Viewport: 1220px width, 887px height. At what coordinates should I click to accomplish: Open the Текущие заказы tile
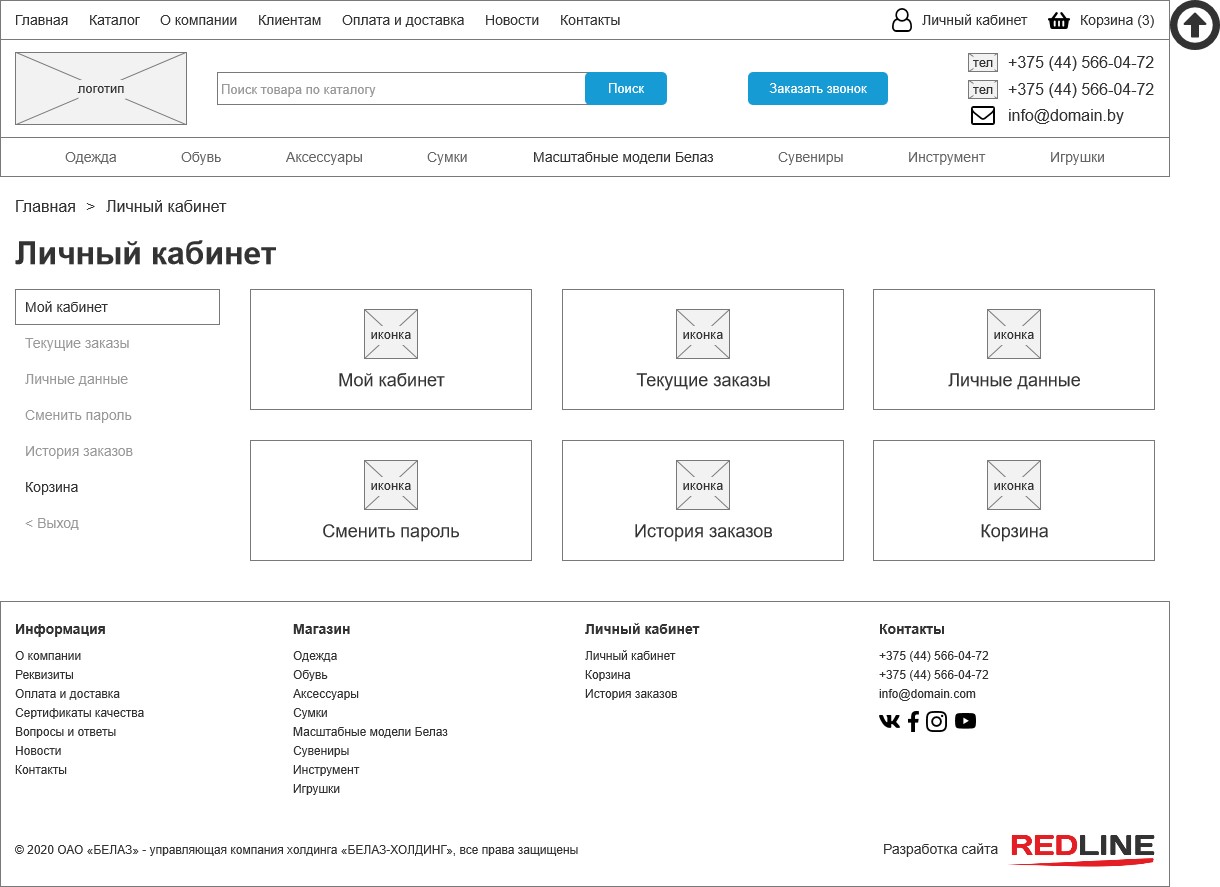coord(702,350)
